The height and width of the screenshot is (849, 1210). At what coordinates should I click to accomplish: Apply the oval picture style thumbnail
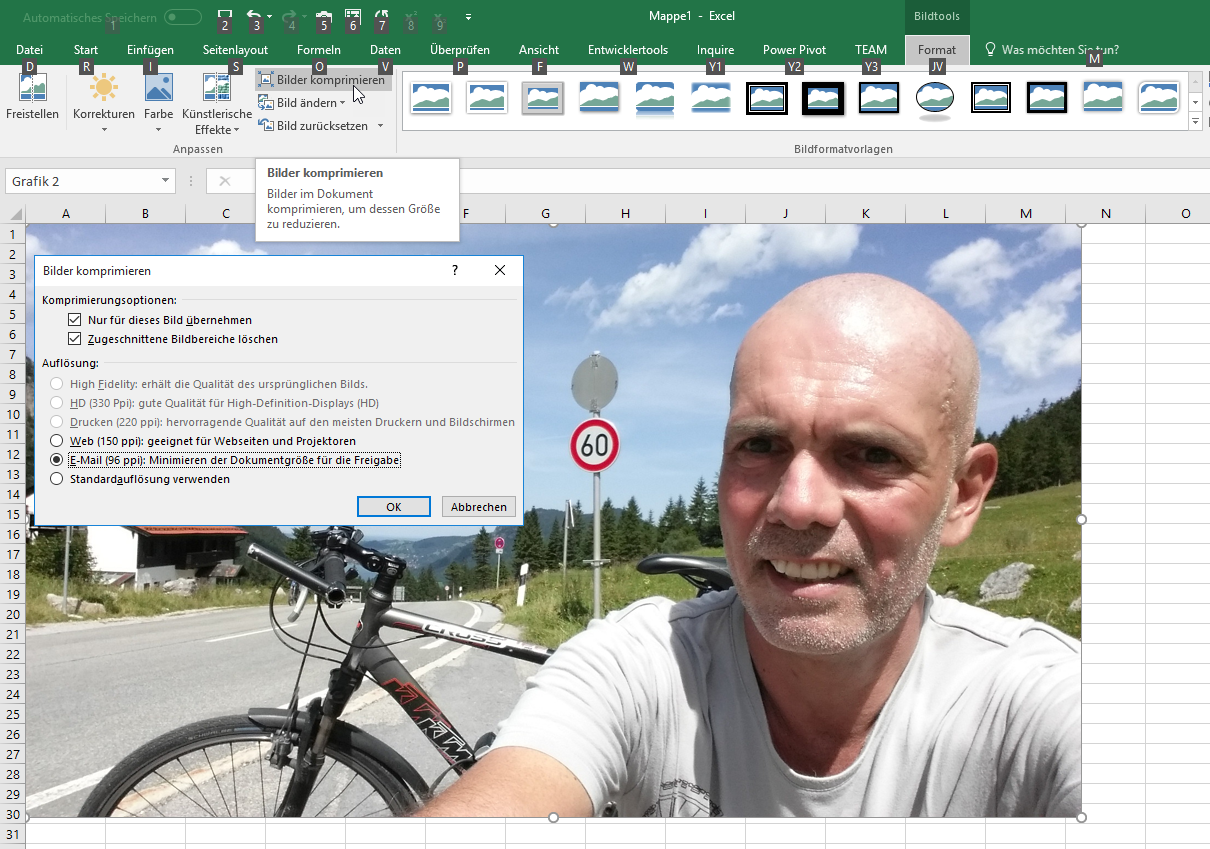pyautogui.click(x=935, y=98)
